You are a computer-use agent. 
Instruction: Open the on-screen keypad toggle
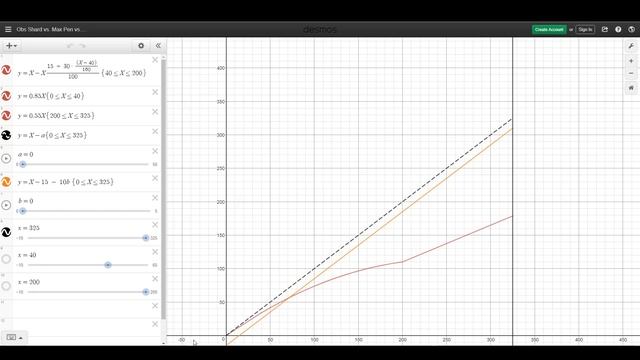click(14, 337)
